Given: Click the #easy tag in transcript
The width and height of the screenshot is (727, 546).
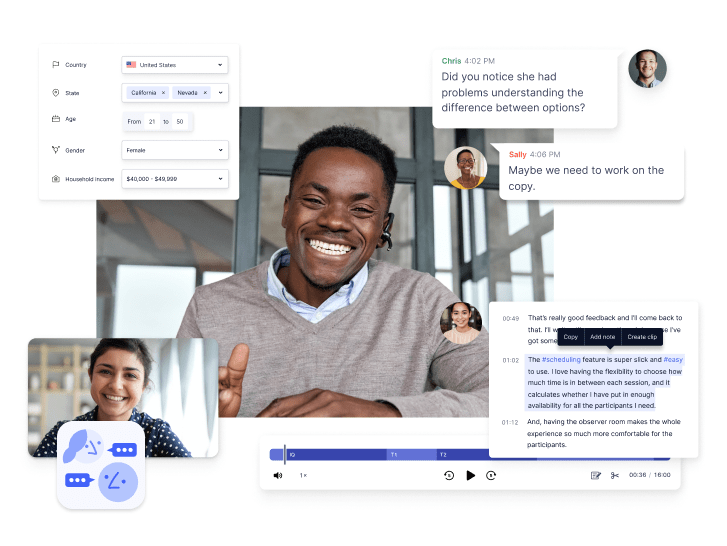Looking at the screenshot, I should 673,359.
